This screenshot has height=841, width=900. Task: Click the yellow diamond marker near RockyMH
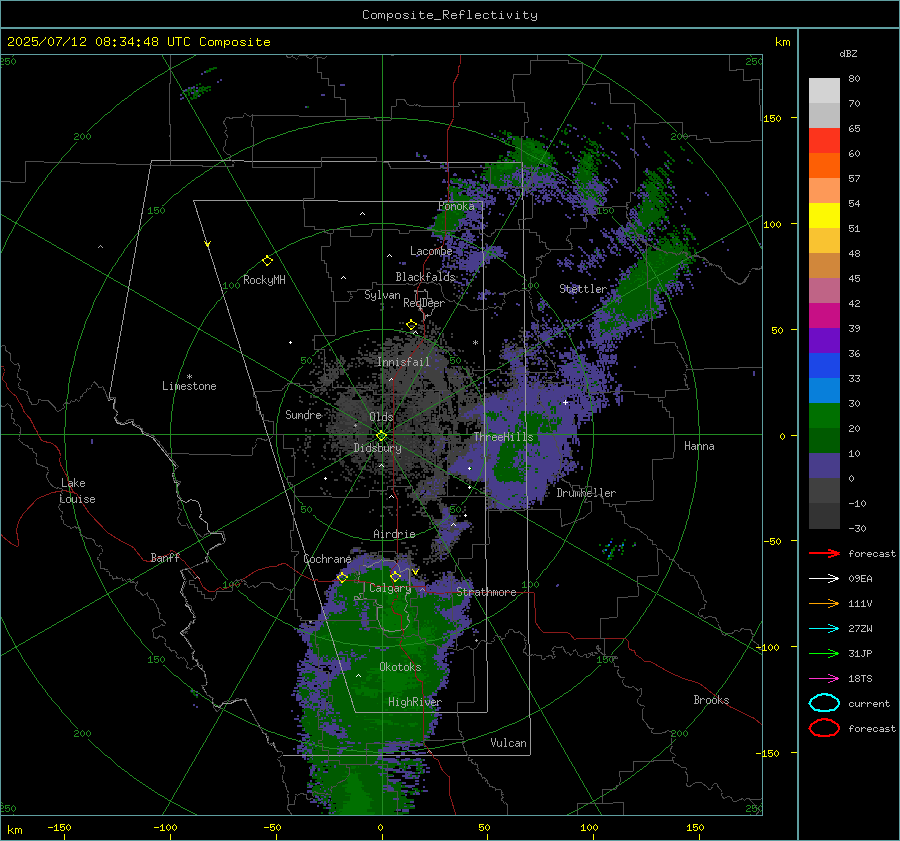267,261
